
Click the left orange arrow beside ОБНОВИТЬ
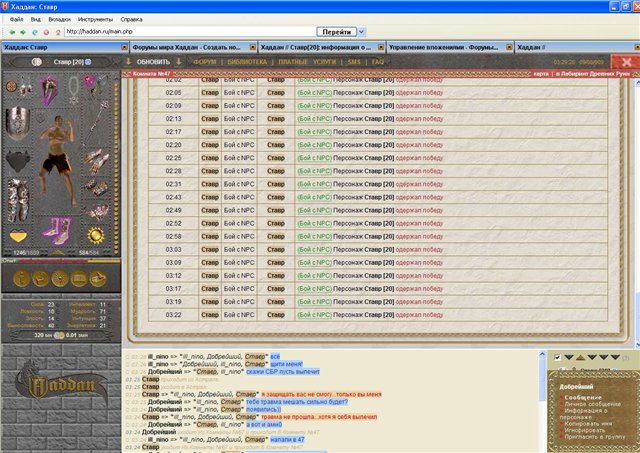128,62
